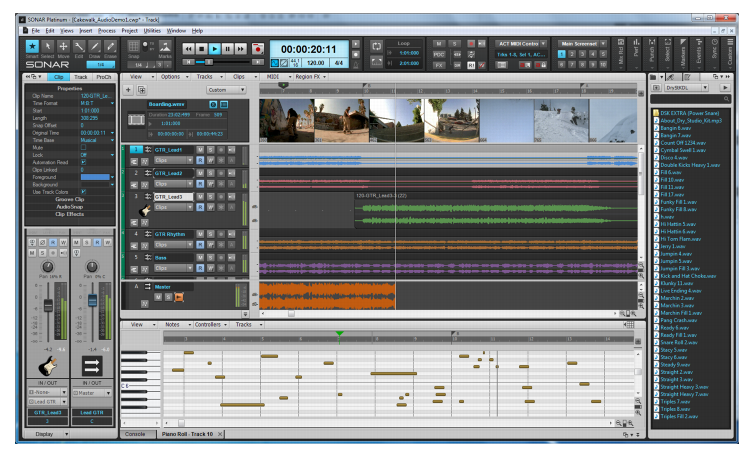Switch to the Console tab
Screen dimensions: 752x454
(x=135, y=434)
